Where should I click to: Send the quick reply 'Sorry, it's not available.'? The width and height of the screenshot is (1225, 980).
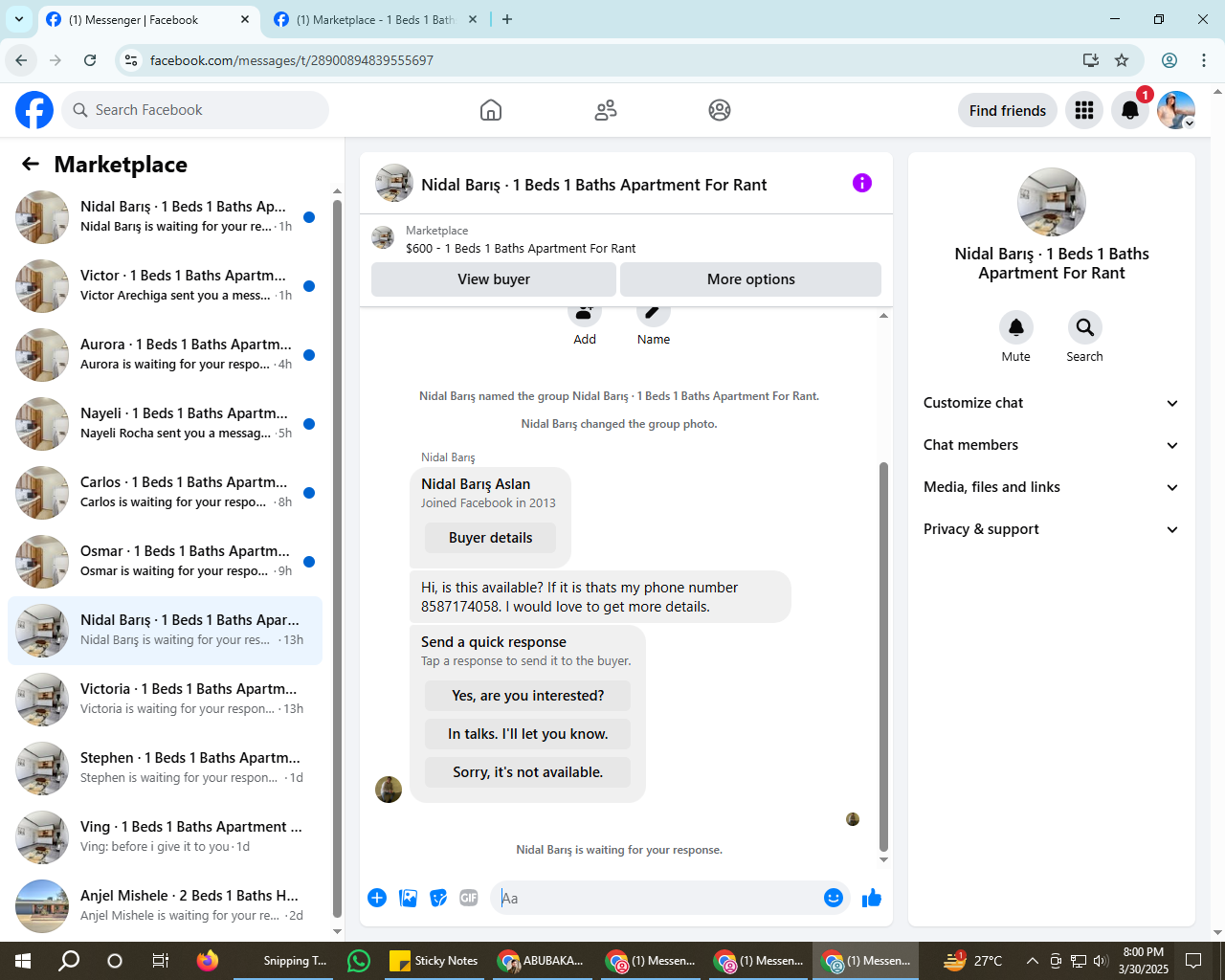click(528, 772)
